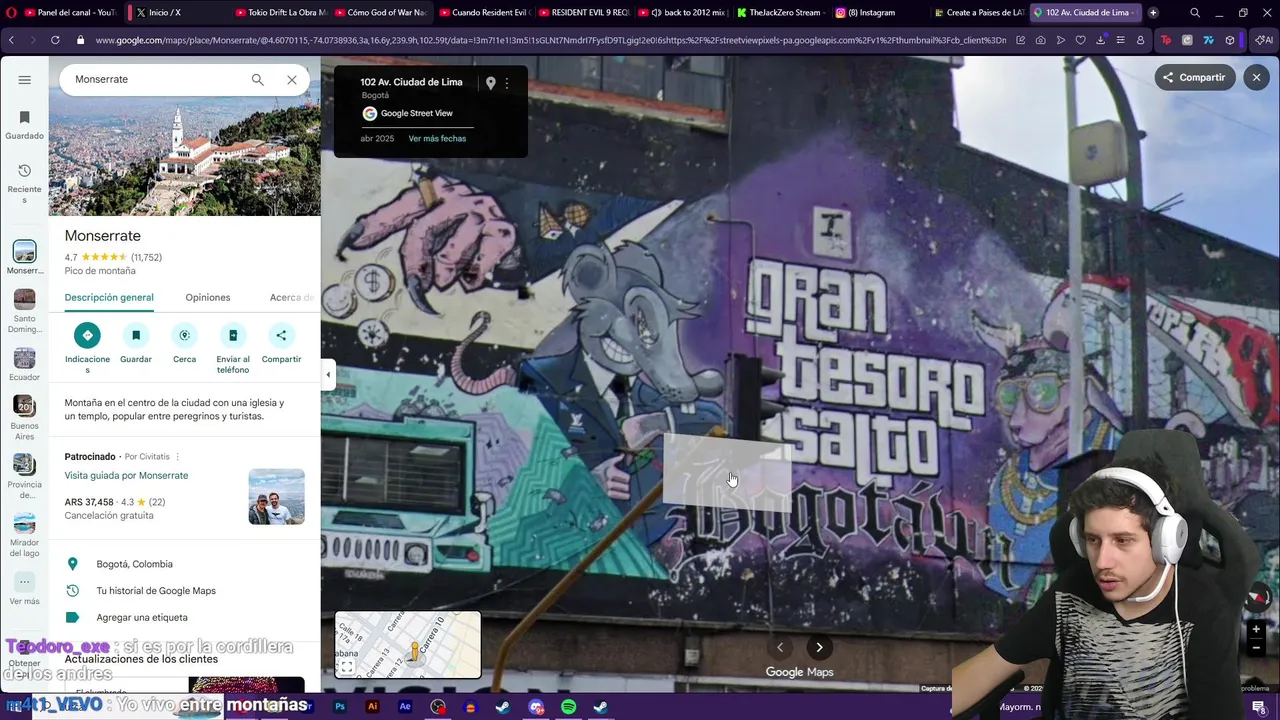Select Santo Domingo recent item
The width and height of the screenshot is (1280, 720).
[24, 311]
